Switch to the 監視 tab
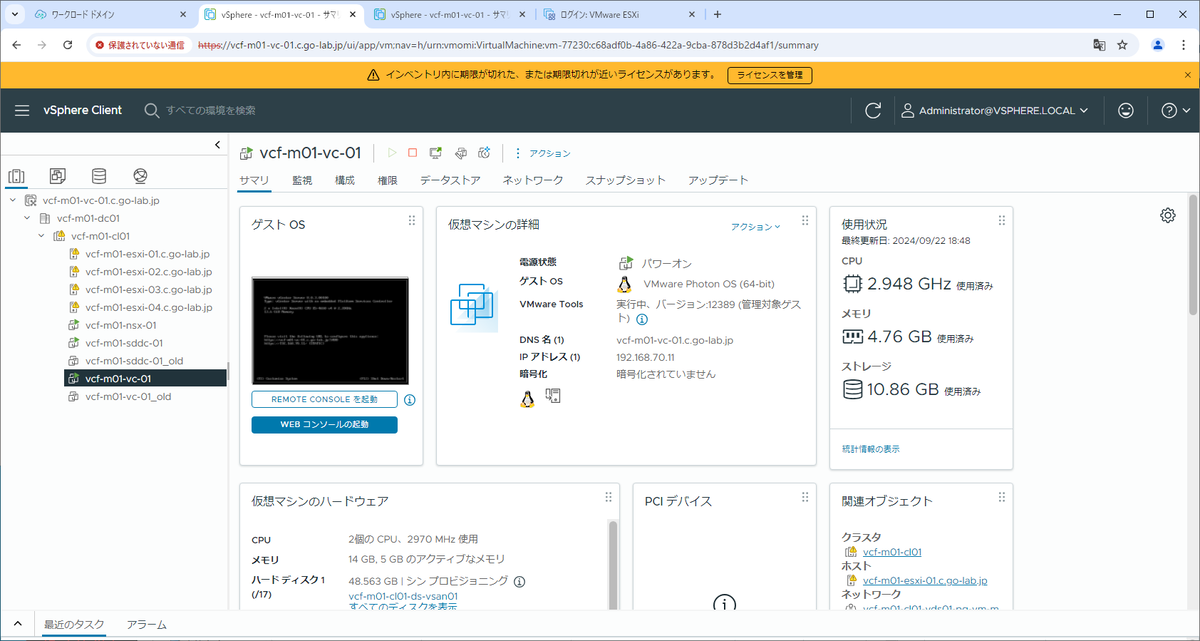The width and height of the screenshot is (1200, 641). (x=302, y=180)
